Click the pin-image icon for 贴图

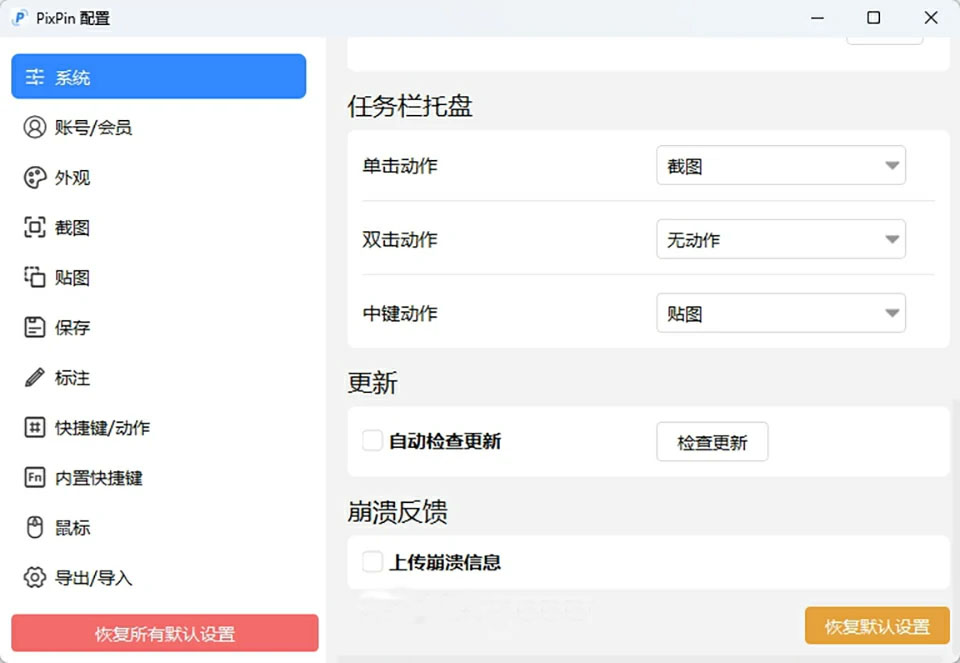(x=35, y=277)
